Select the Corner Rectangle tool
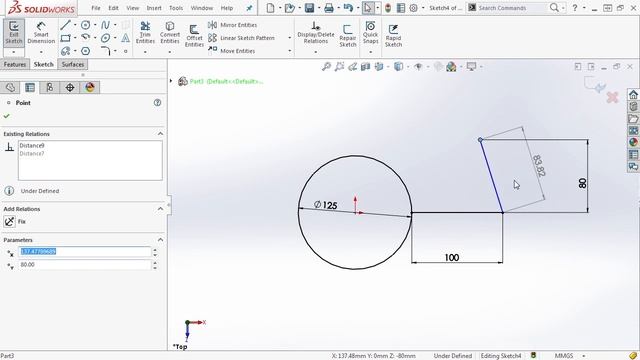 65,38
